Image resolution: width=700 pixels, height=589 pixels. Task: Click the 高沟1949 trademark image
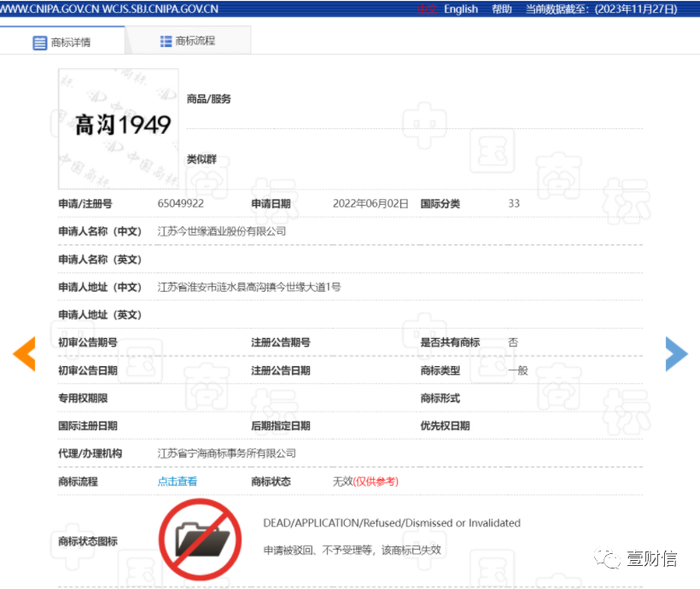pyautogui.click(x=118, y=129)
